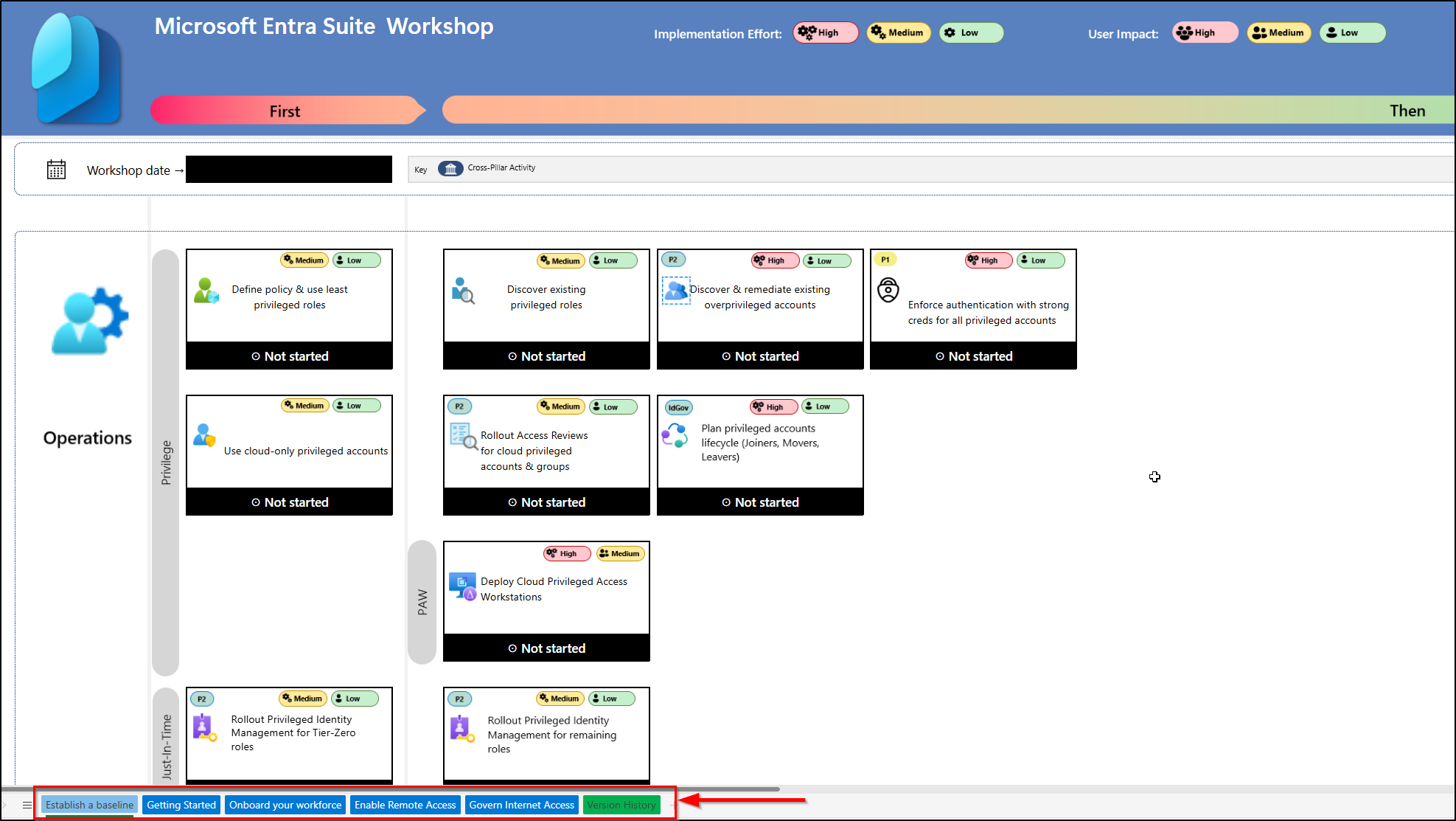Screen dimensions: 1456x821
Task: Click the Medium user impact legend badge
Action: point(1278,32)
